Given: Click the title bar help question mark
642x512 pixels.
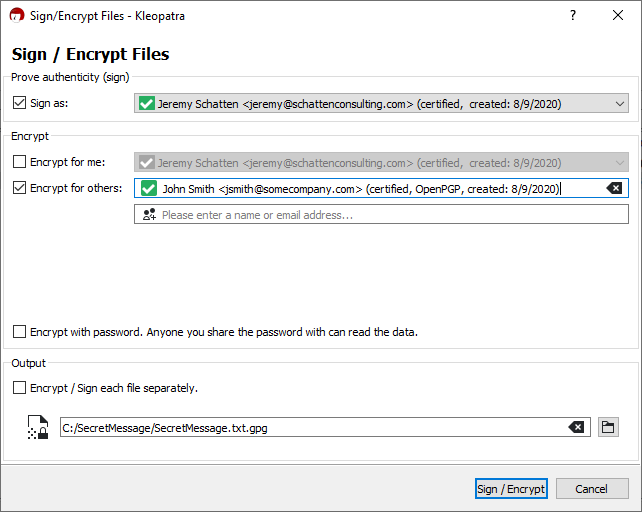Looking at the screenshot, I should point(573,16).
